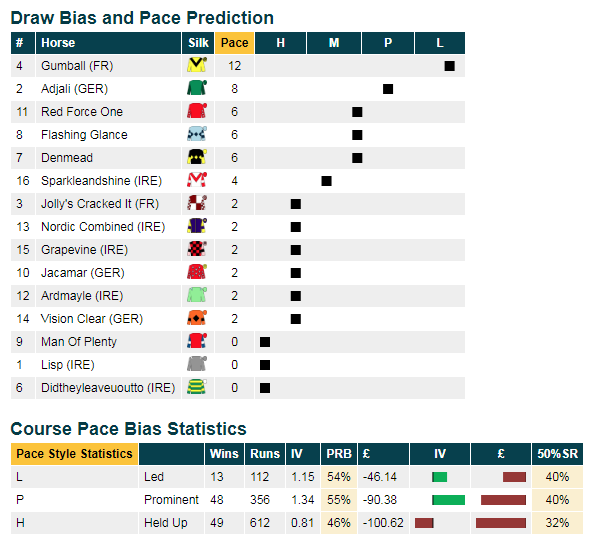Click Didtheyleaveuoutto's striped green silk icon
Screen dimensions: 606x542
point(197,387)
